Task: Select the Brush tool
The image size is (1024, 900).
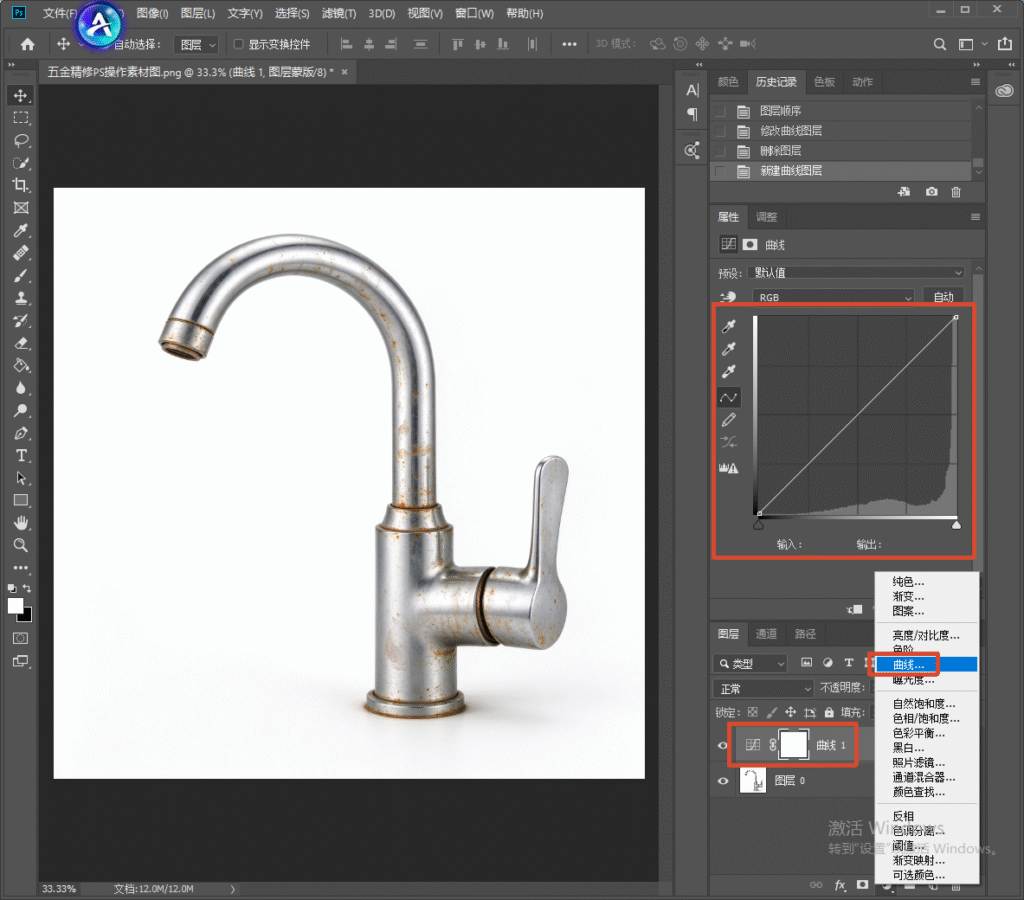Action: pos(21,276)
